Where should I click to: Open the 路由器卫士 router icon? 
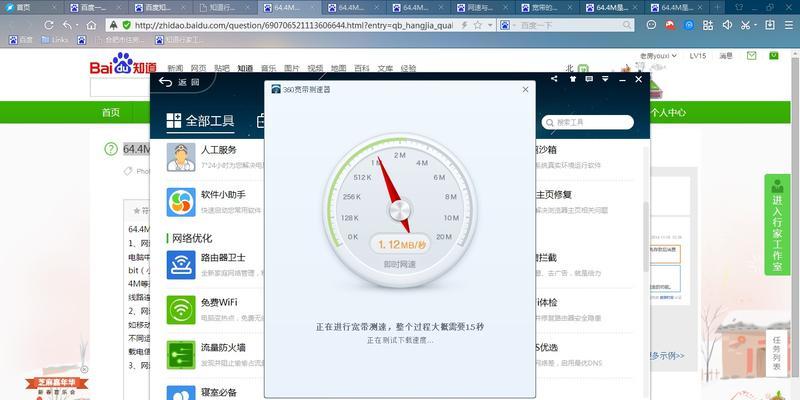click(x=181, y=265)
